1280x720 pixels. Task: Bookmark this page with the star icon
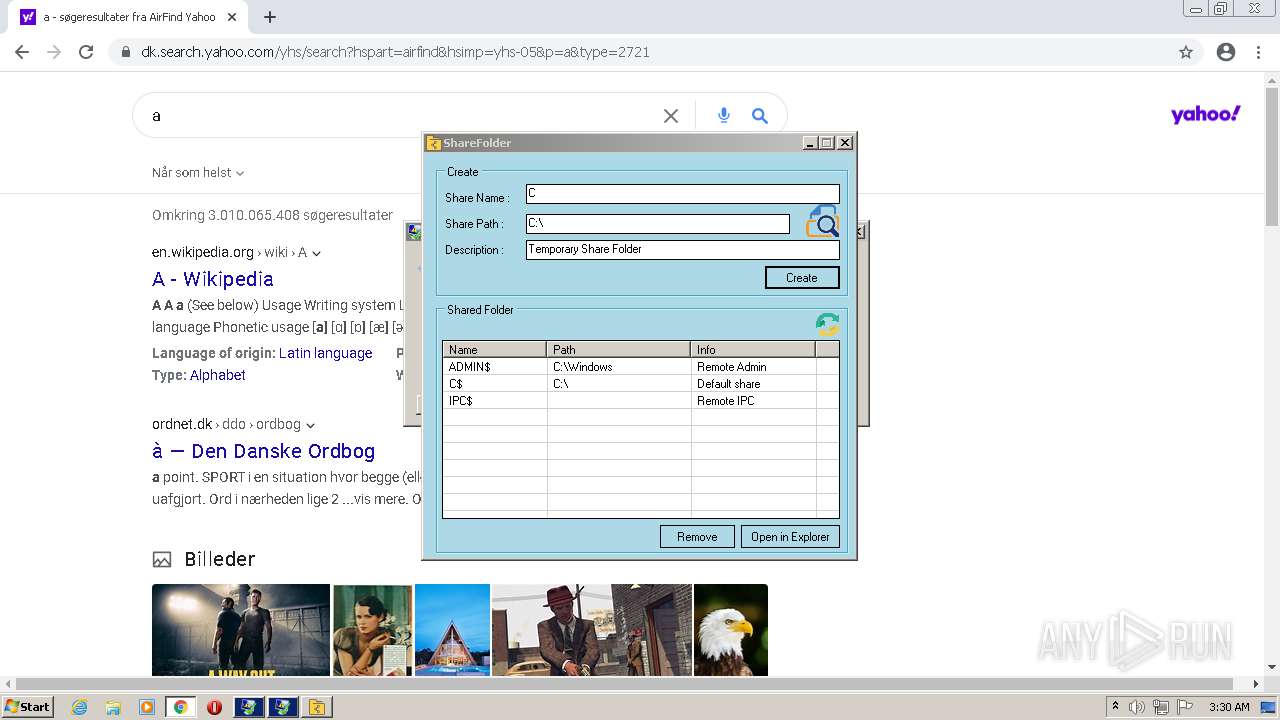tap(1186, 52)
